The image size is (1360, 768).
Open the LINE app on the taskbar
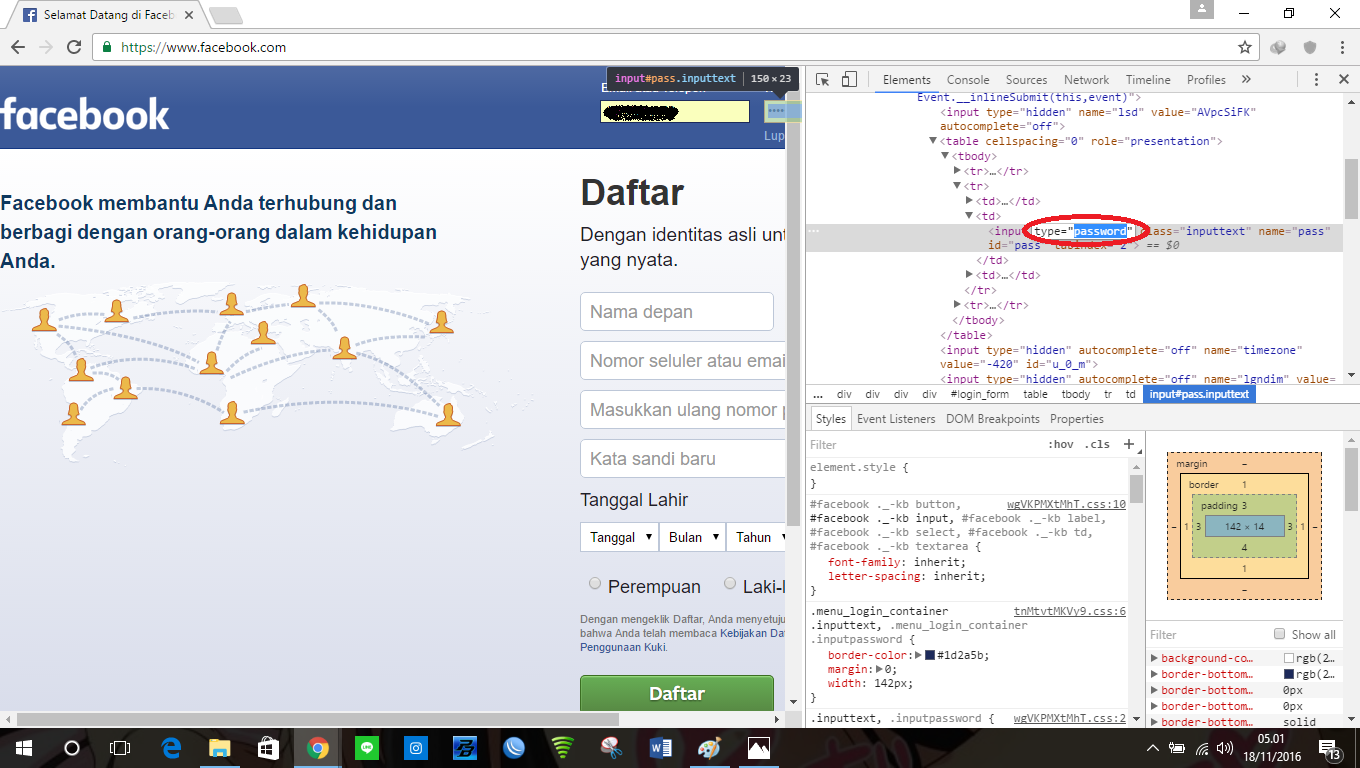pyautogui.click(x=367, y=747)
